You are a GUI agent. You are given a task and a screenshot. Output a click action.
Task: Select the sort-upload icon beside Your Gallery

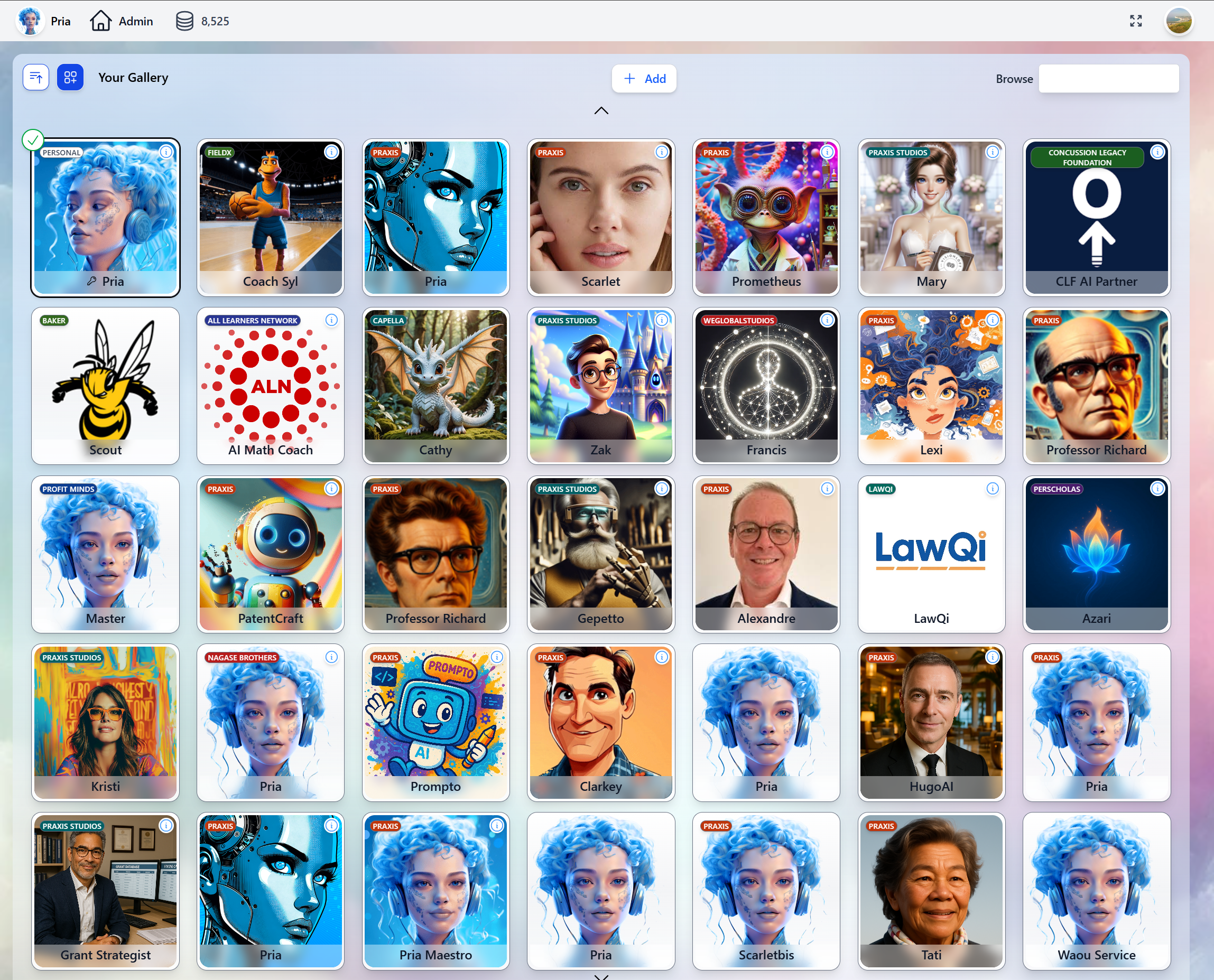(x=35, y=77)
